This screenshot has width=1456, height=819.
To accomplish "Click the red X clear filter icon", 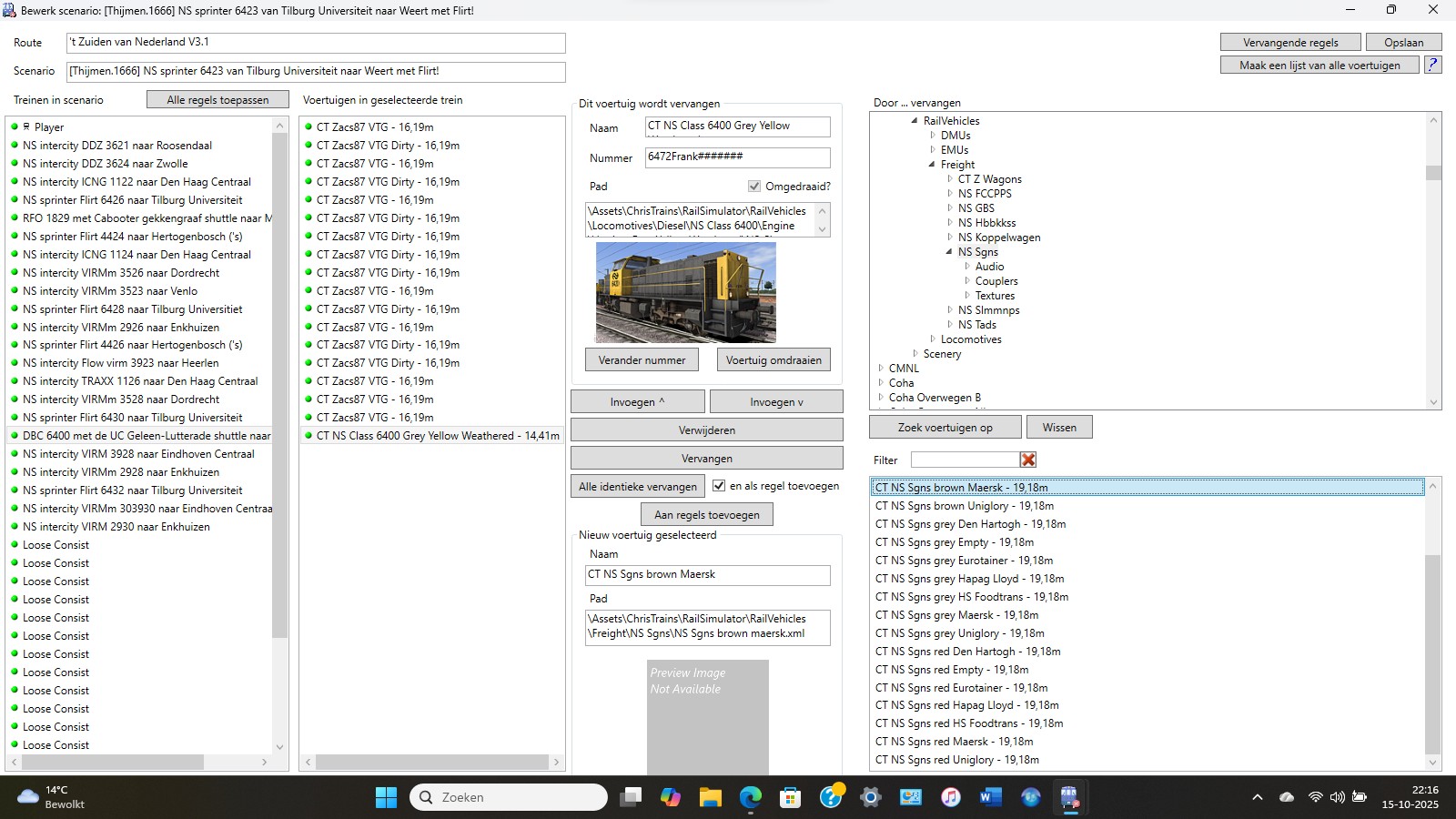I will (x=1028, y=460).
